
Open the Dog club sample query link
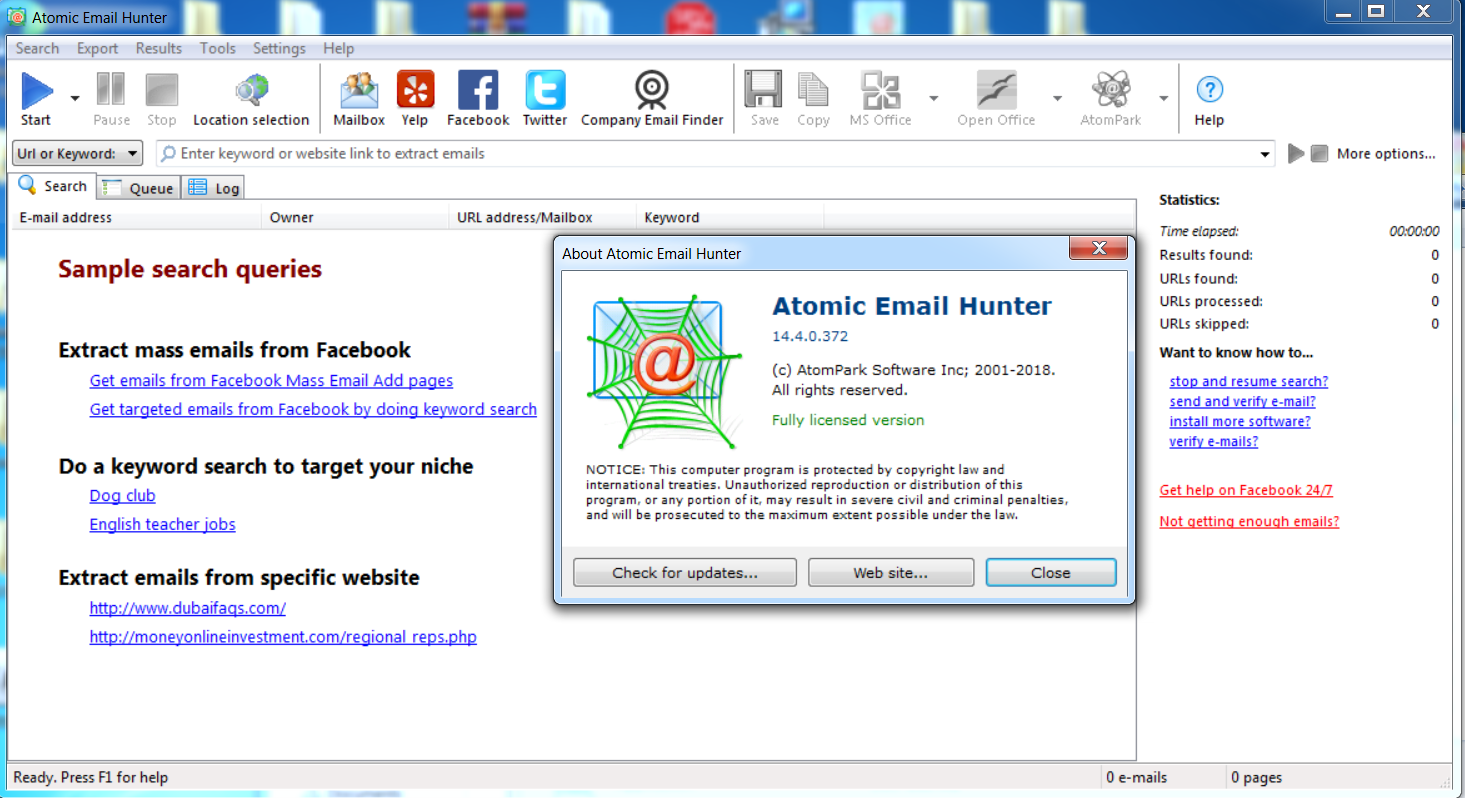(x=122, y=496)
